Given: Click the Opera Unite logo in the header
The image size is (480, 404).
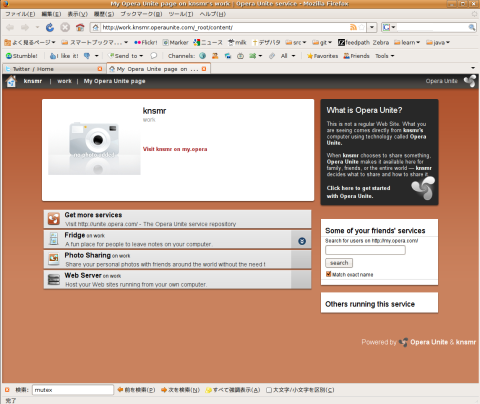Looking at the screenshot, I should (x=470, y=81).
